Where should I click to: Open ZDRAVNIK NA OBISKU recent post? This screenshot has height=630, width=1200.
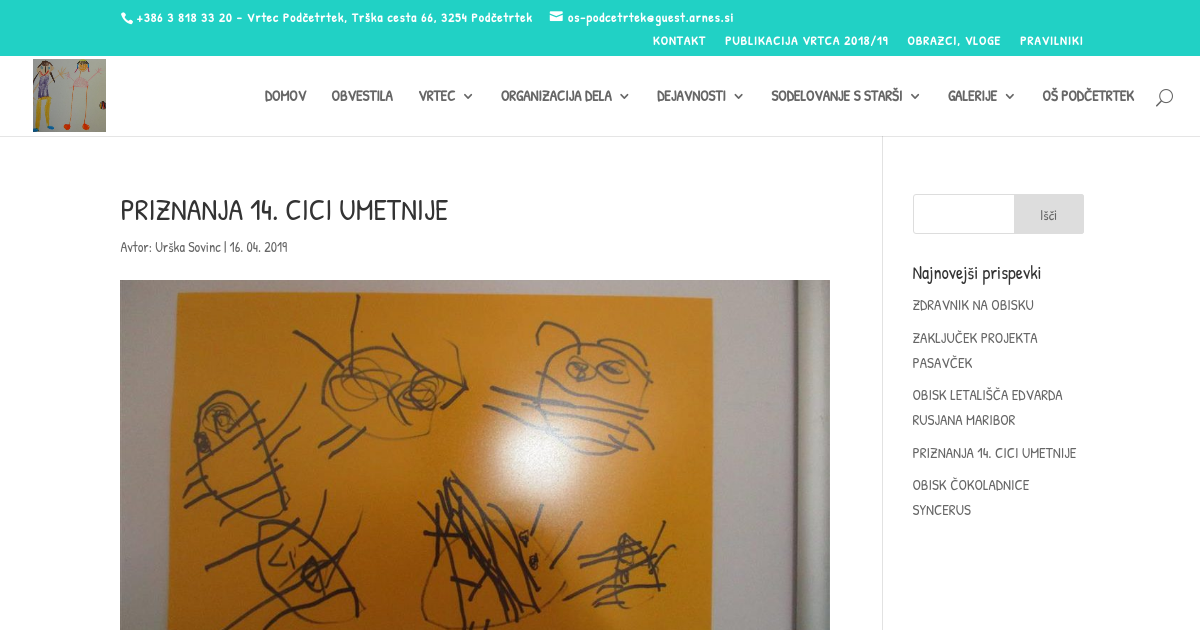point(973,305)
